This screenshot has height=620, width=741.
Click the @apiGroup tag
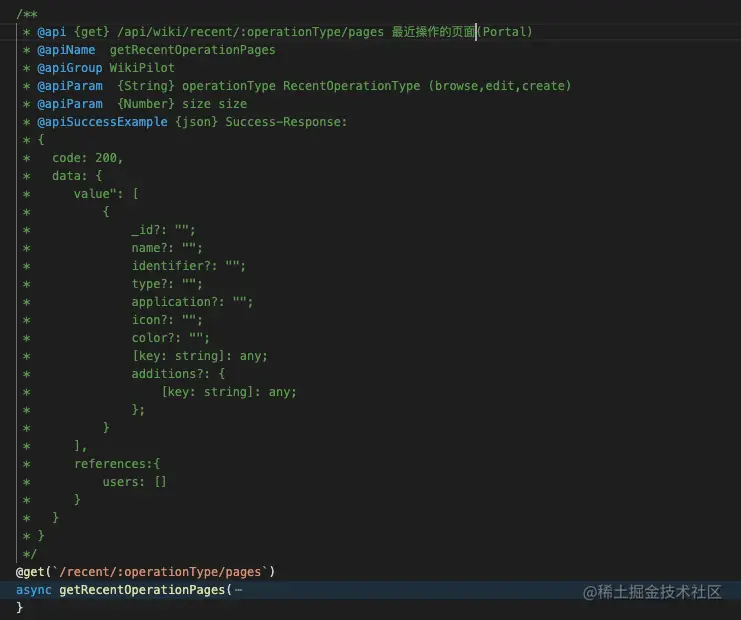[69, 68]
